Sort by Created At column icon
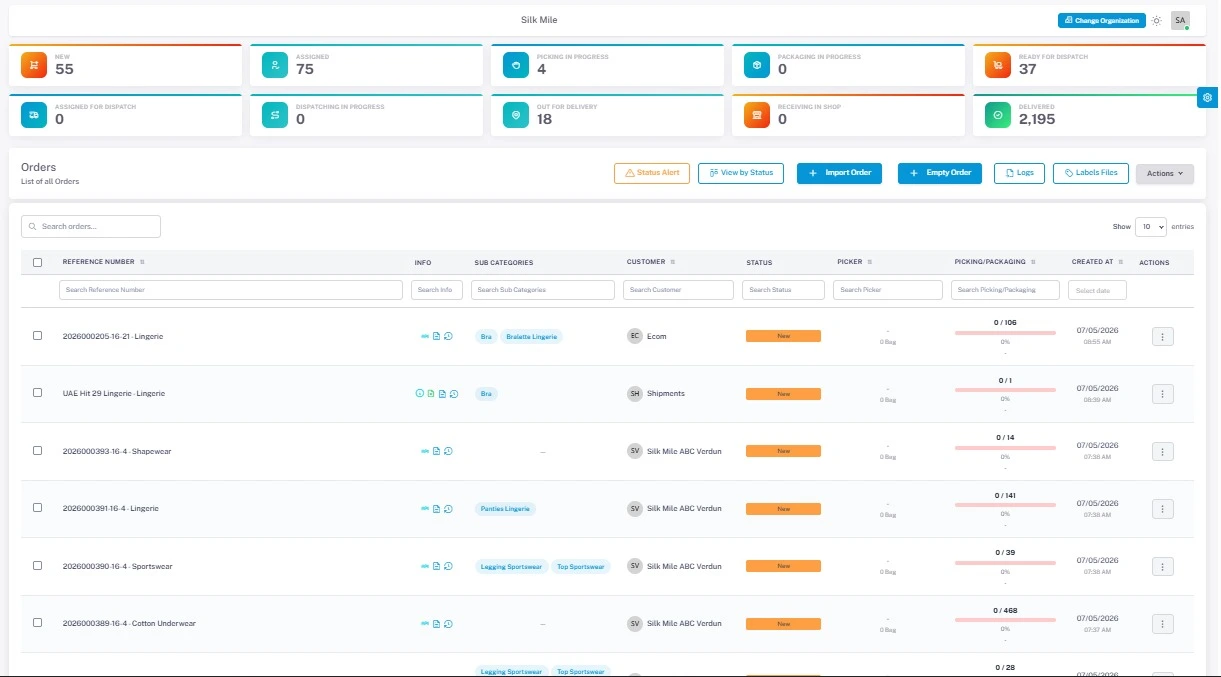The width and height of the screenshot is (1221, 677). click(1122, 262)
